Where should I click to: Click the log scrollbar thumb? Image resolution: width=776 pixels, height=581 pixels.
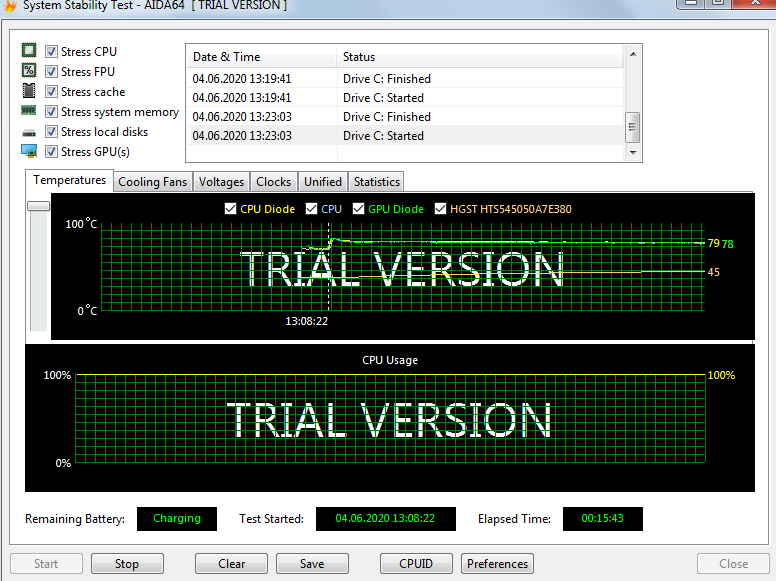(633, 127)
